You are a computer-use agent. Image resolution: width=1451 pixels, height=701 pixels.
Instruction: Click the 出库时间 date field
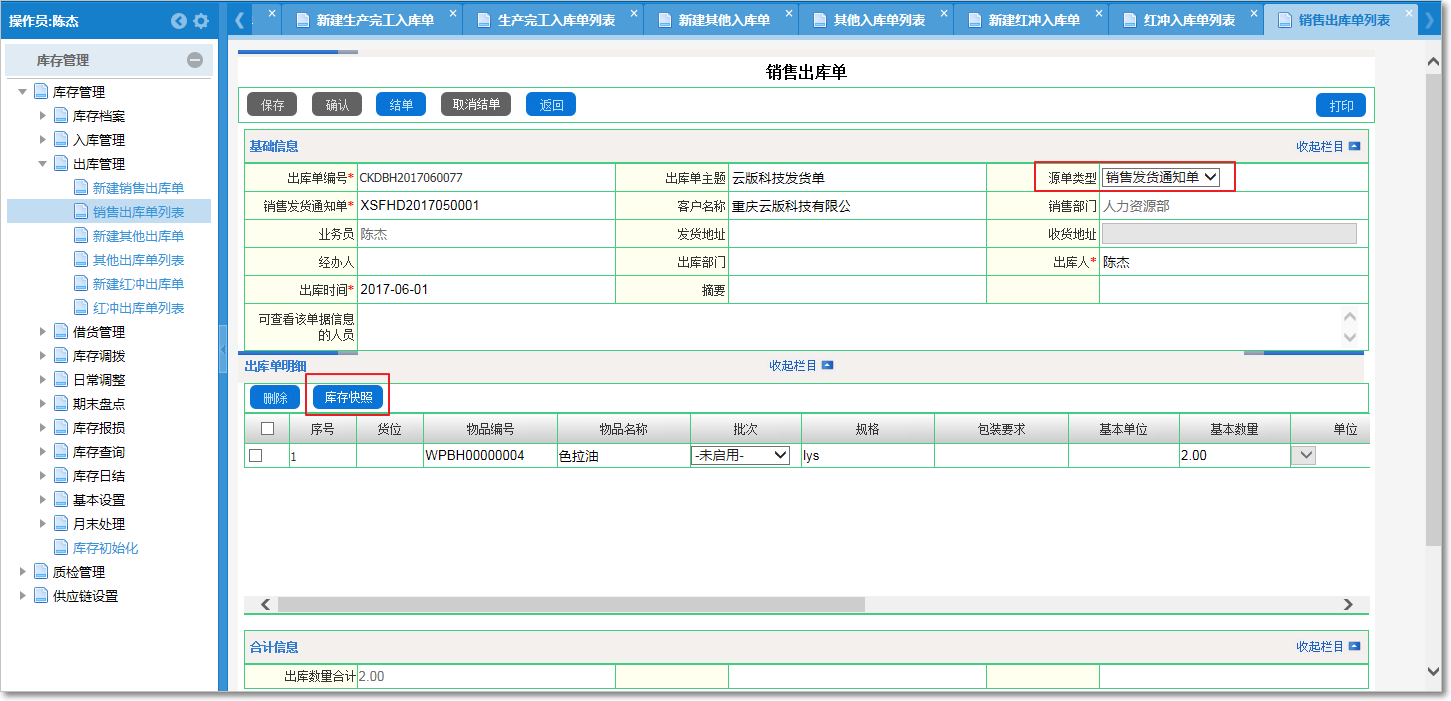tap(486, 289)
